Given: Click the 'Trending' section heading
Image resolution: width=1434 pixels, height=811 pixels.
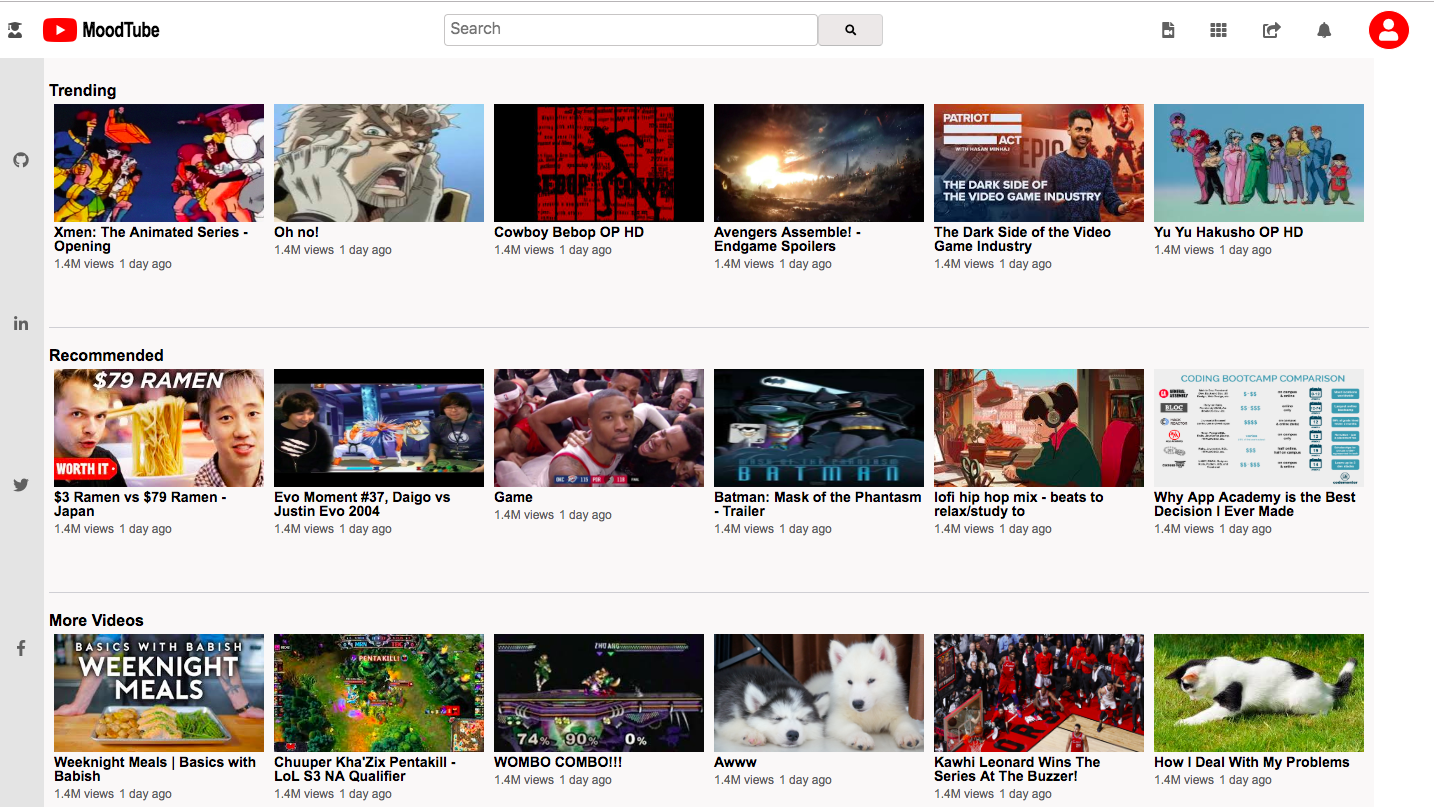Looking at the screenshot, I should click(83, 90).
